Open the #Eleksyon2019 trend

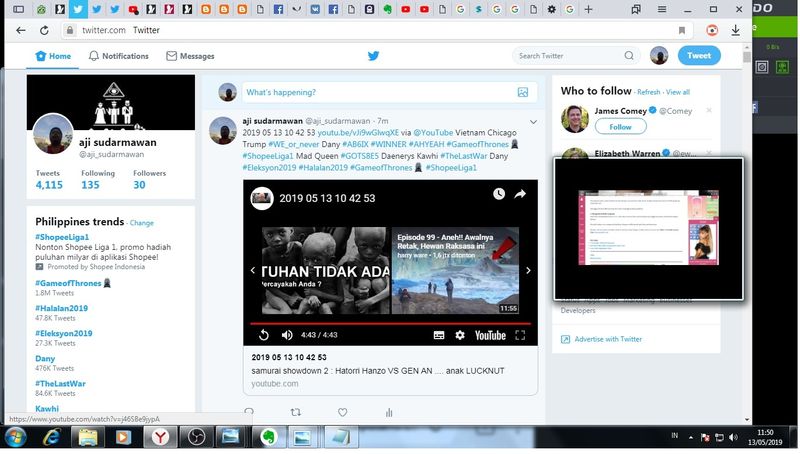pyautogui.click(x=64, y=333)
